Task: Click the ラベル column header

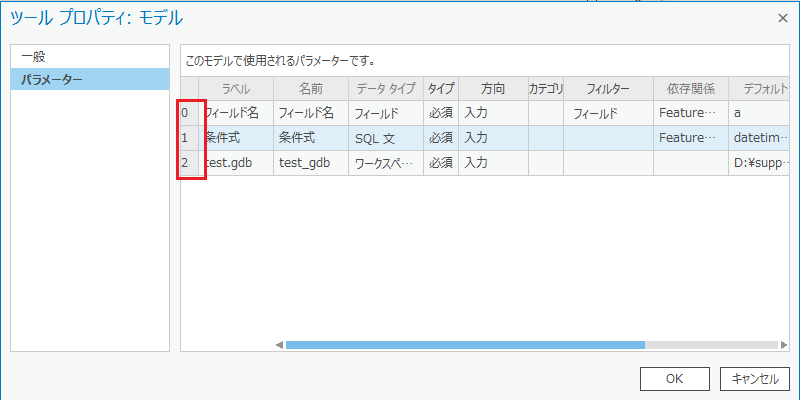Action: coord(236,89)
